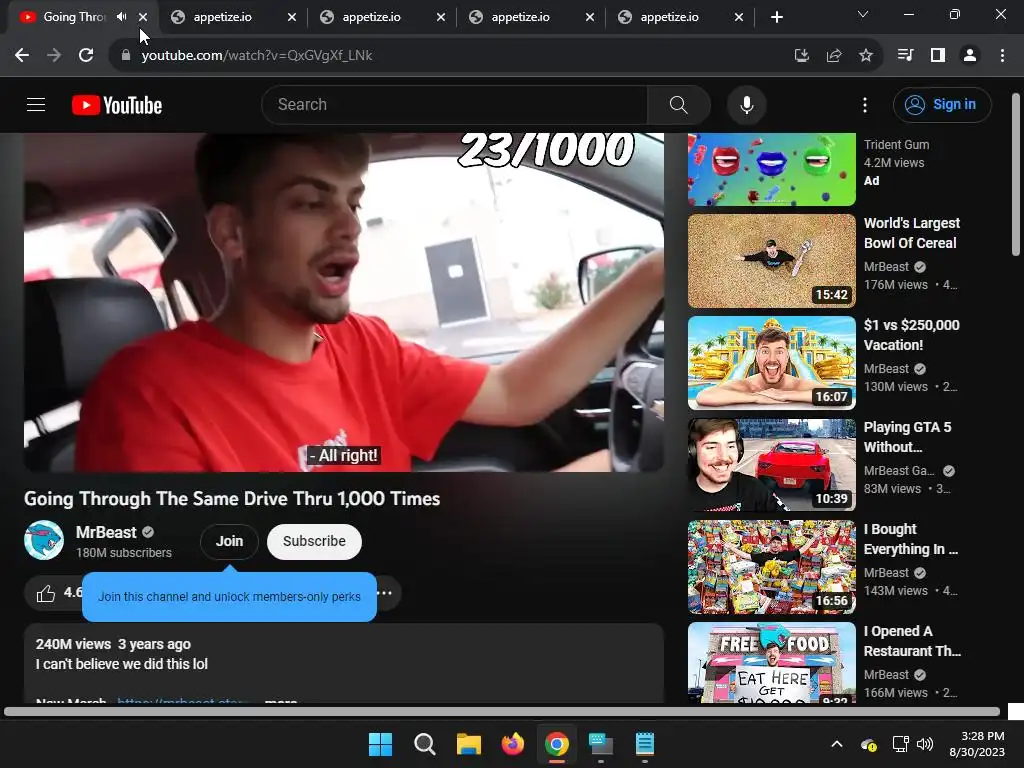Open more actions ellipsis below video
The image size is (1024, 768).
pyautogui.click(x=385, y=593)
